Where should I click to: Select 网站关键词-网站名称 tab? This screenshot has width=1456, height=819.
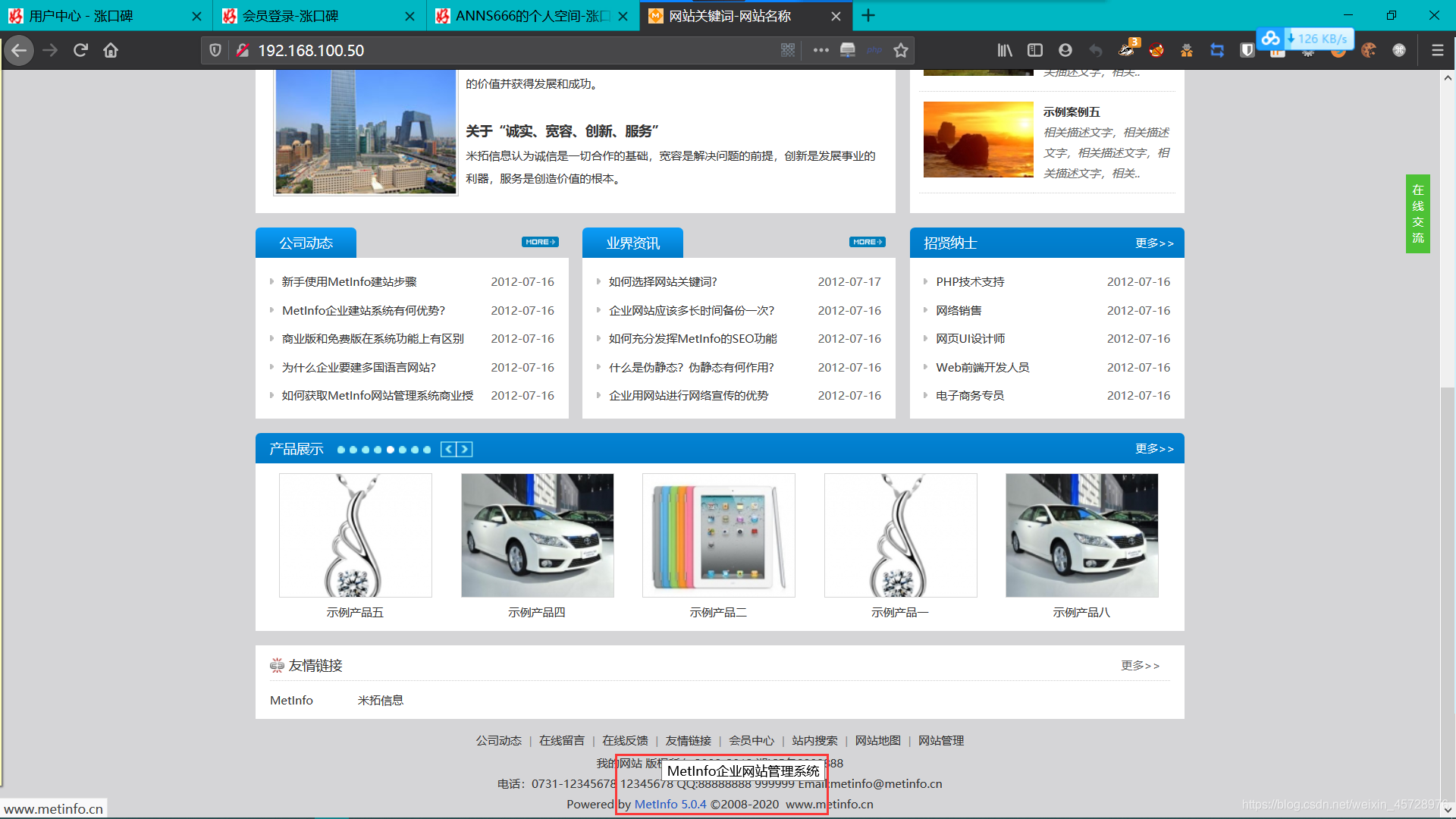pyautogui.click(x=745, y=16)
